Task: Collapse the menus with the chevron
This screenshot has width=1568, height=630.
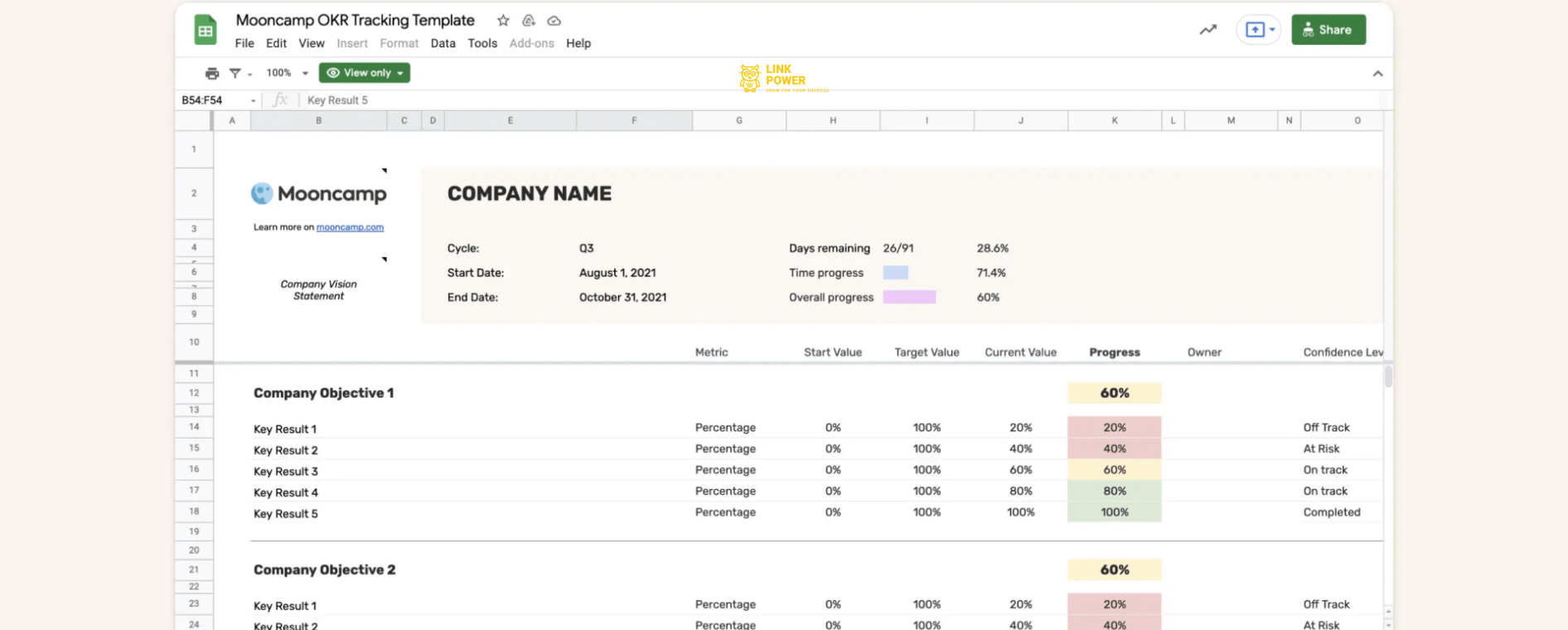Action: [x=1377, y=74]
